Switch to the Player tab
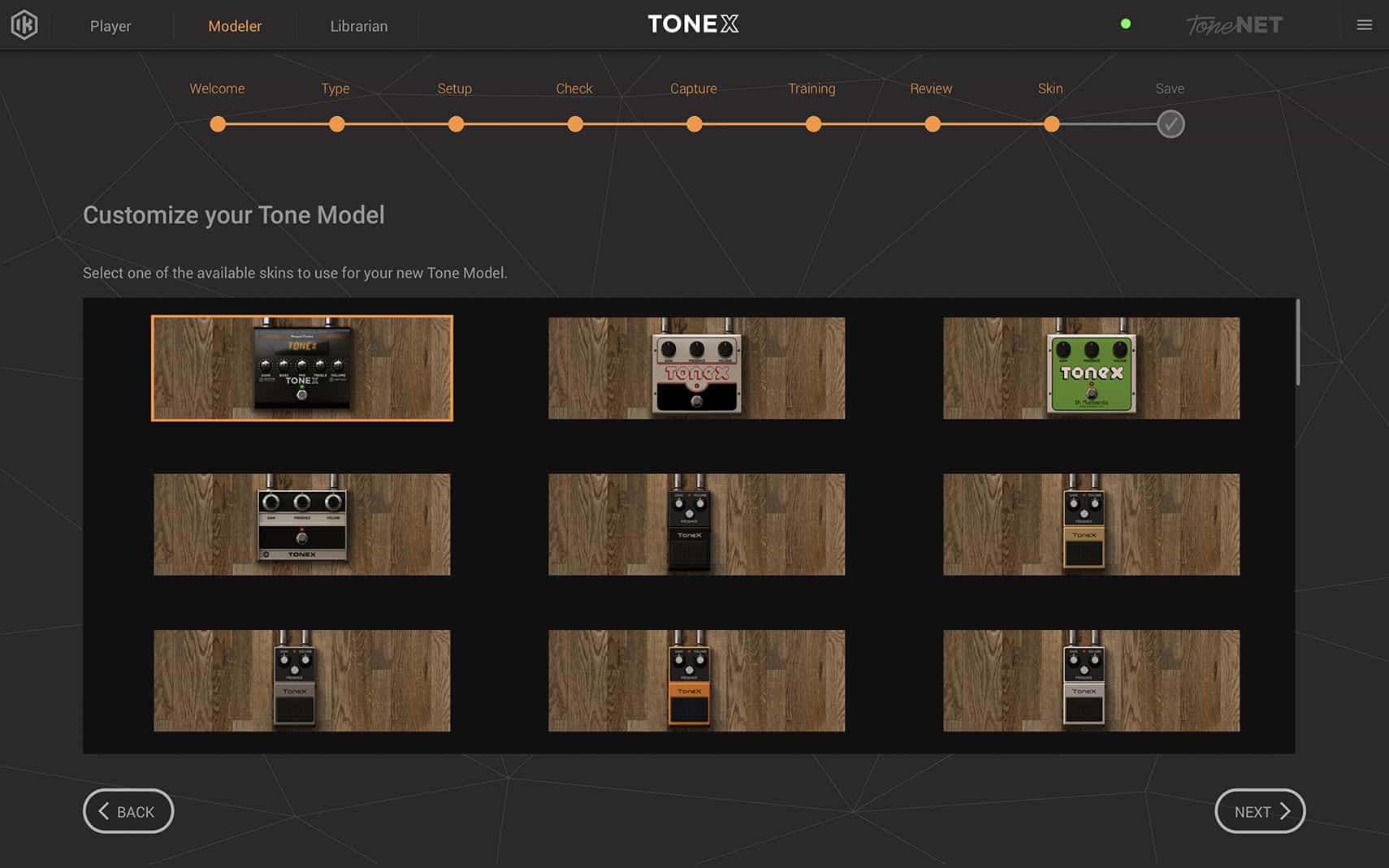Viewport: 1389px width, 868px height. click(x=110, y=26)
